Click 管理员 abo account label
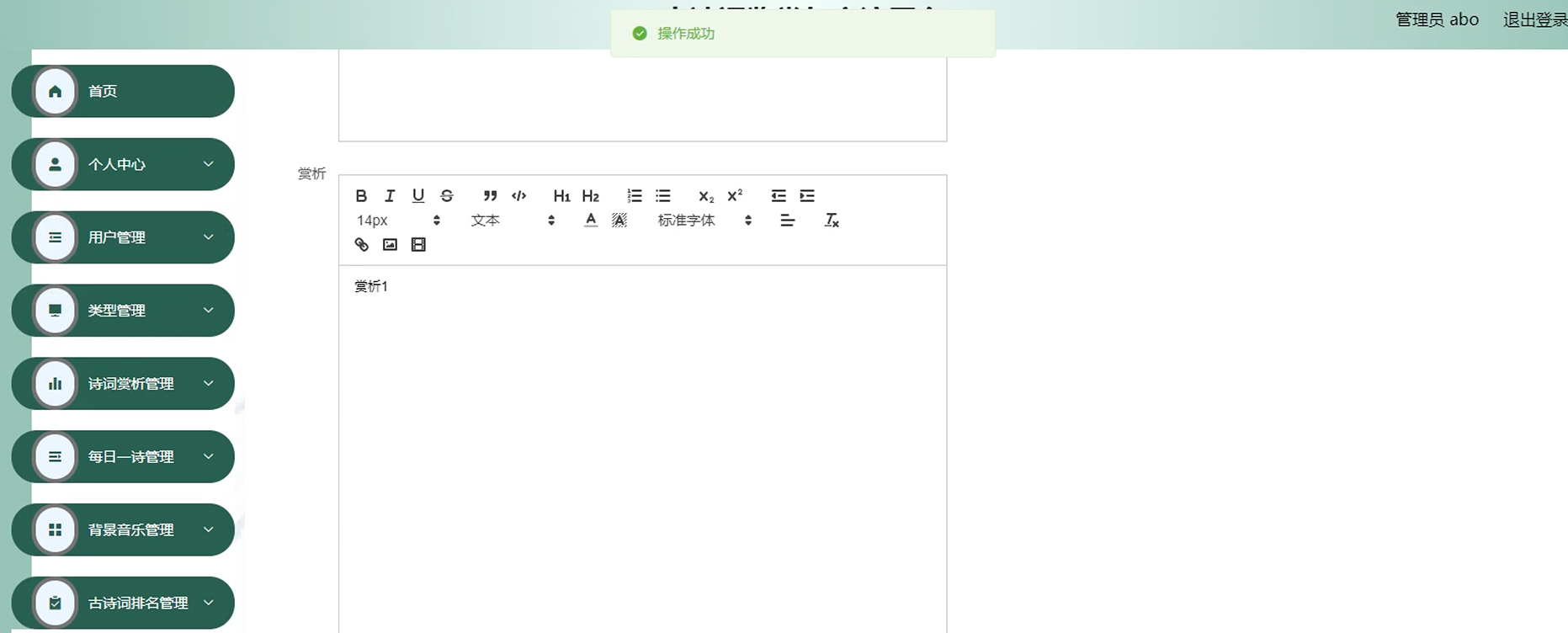1568x633 pixels. point(1437,20)
